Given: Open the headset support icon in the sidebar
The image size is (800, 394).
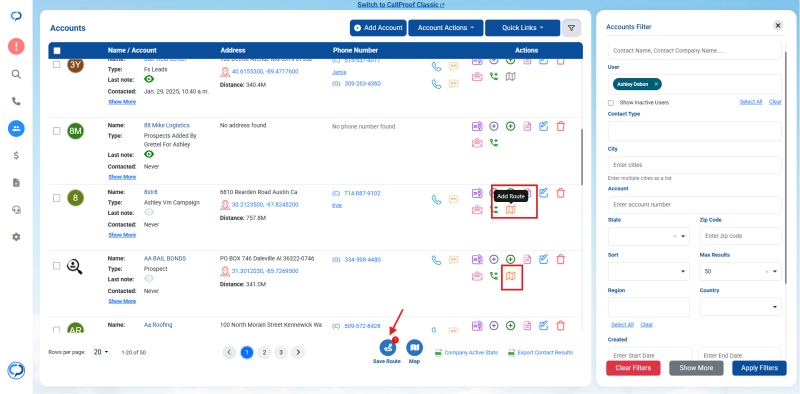Looking at the screenshot, I should click(x=16, y=210).
